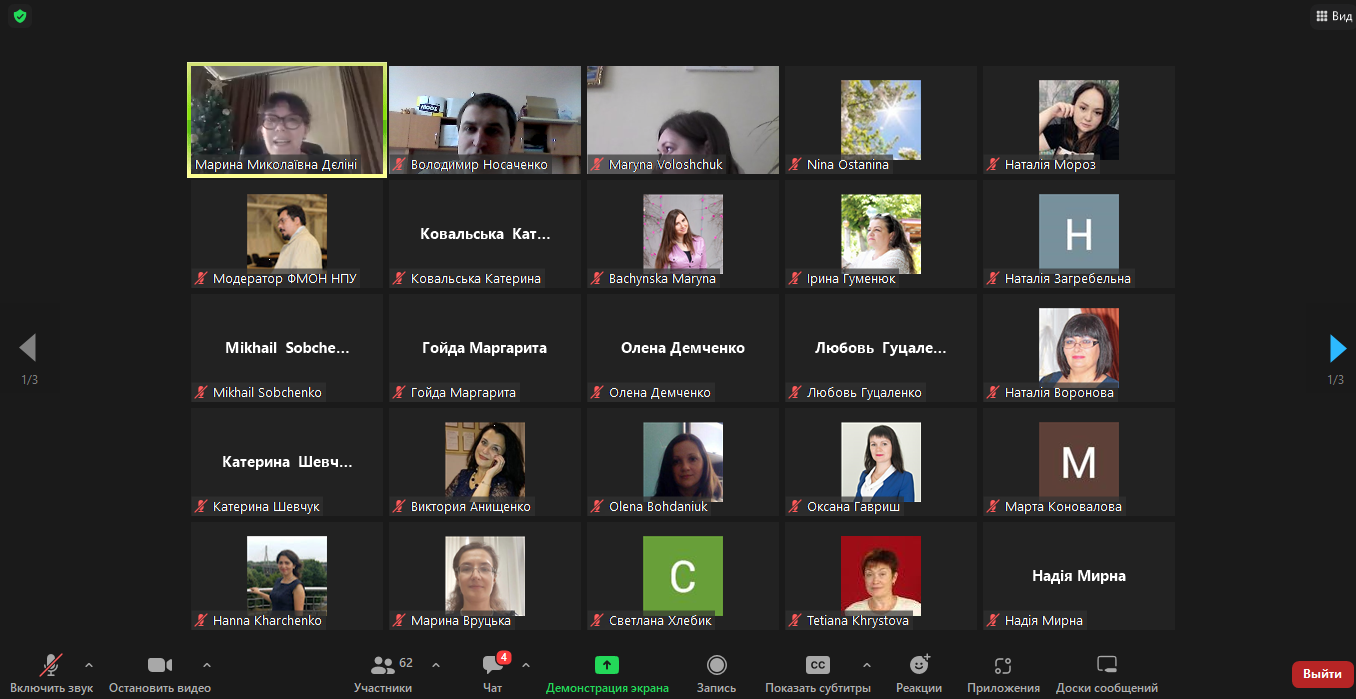Expand video options arrow beside Остановить видео
This screenshot has height=699, width=1356.
(x=207, y=664)
